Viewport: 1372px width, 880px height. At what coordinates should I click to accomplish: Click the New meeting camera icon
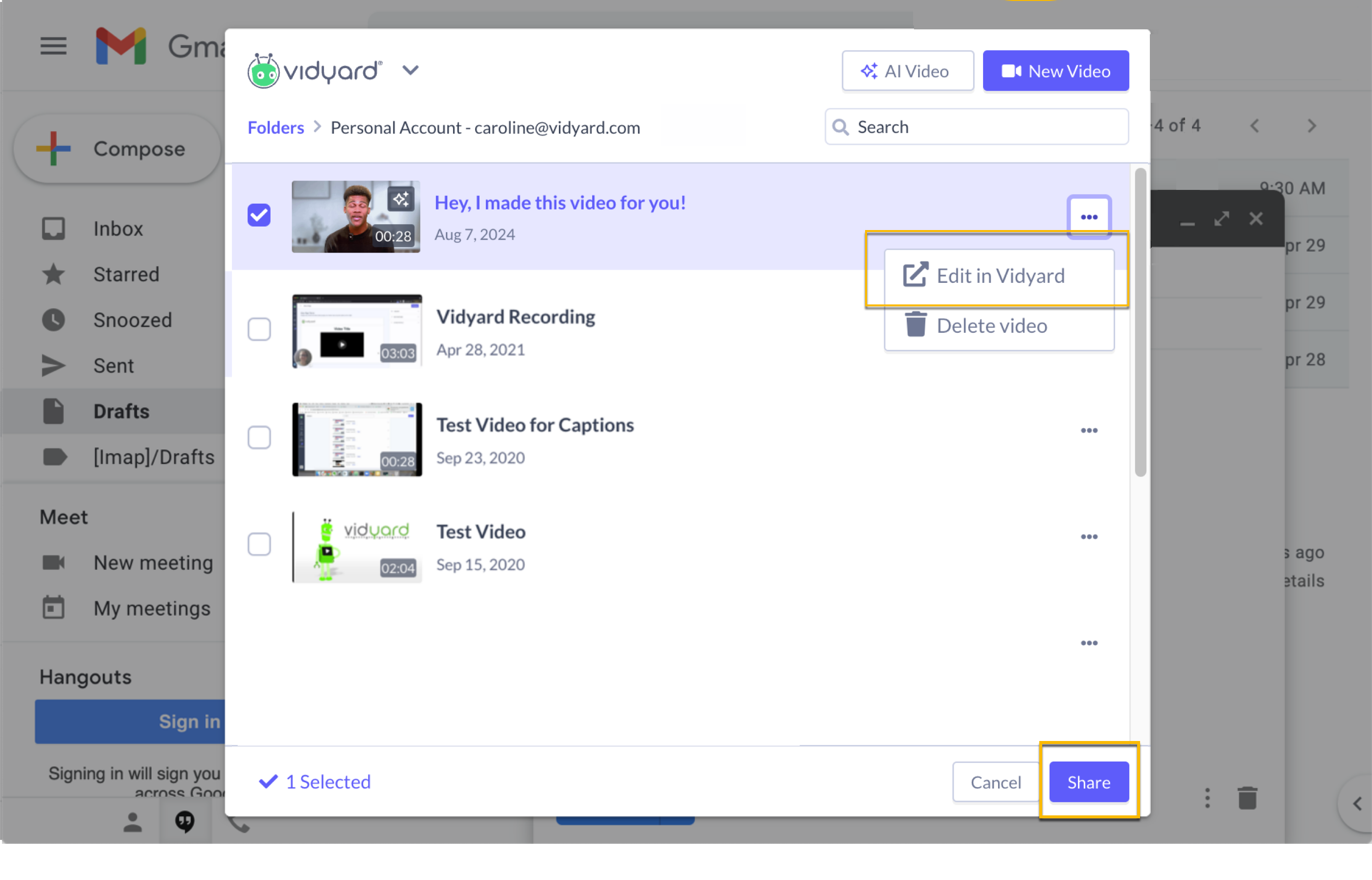[x=53, y=562]
